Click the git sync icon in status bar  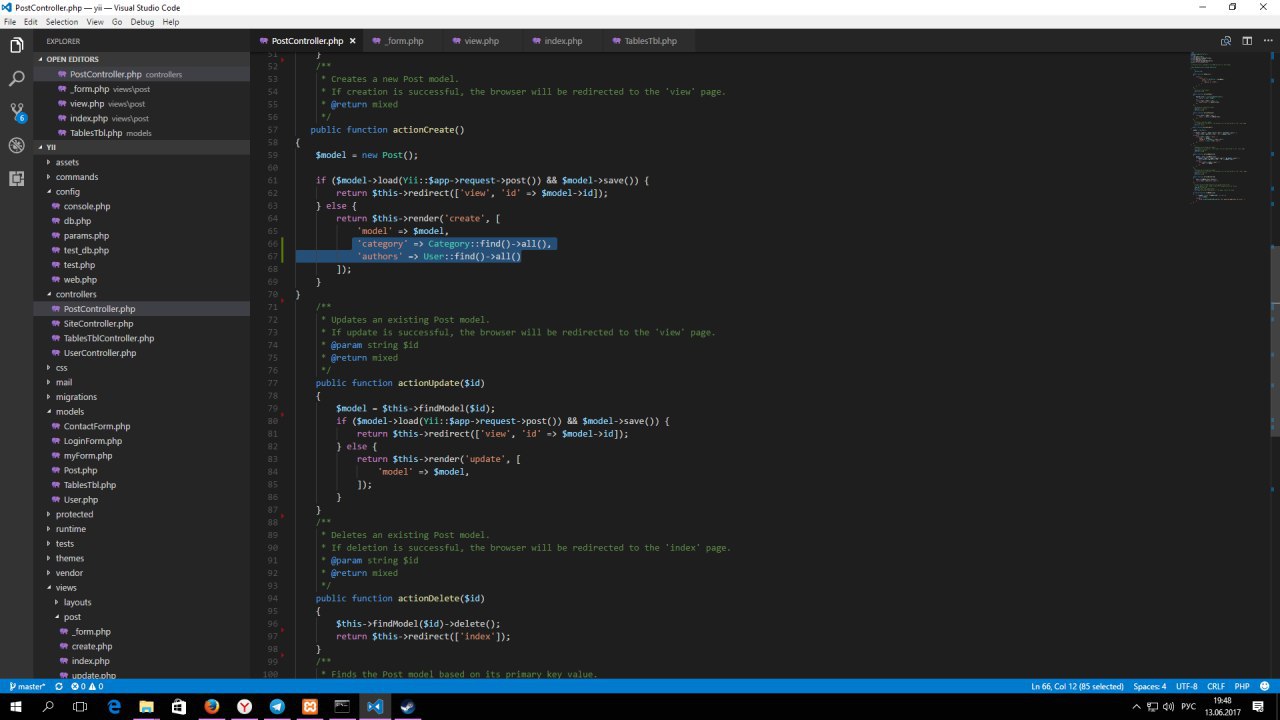(x=60, y=687)
